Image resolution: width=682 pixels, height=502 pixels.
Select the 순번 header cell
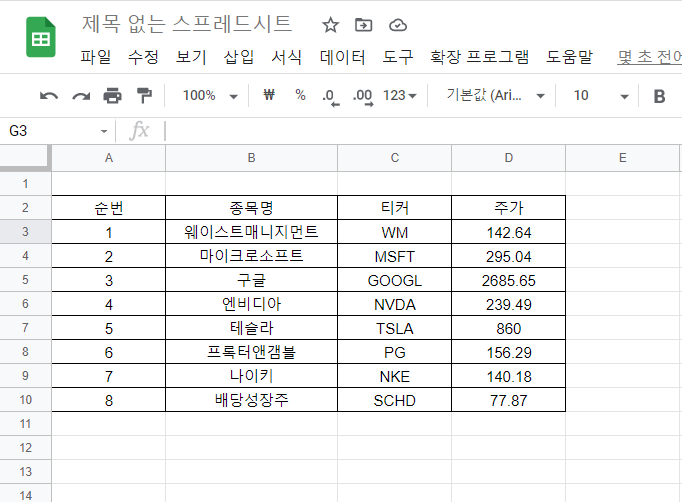click(x=109, y=207)
